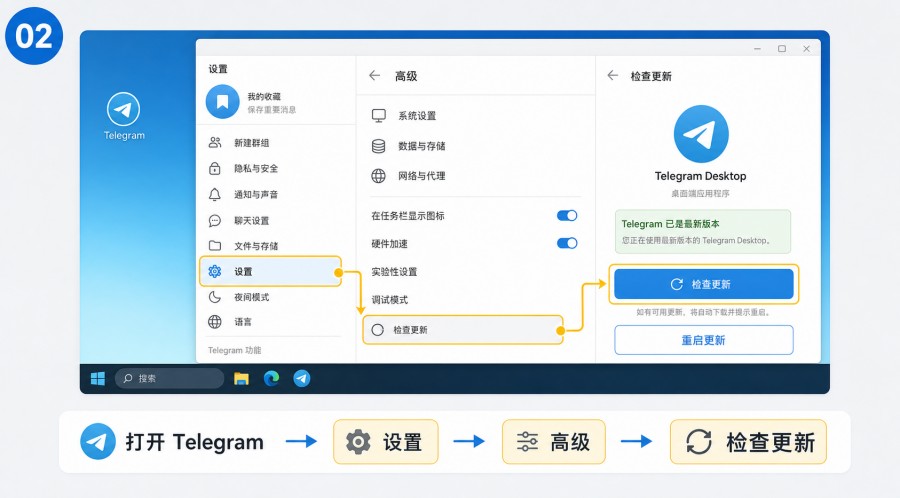This screenshot has height=498, width=900.
Task: Click the 检查更新 panel header title
Action: click(651, 76)
